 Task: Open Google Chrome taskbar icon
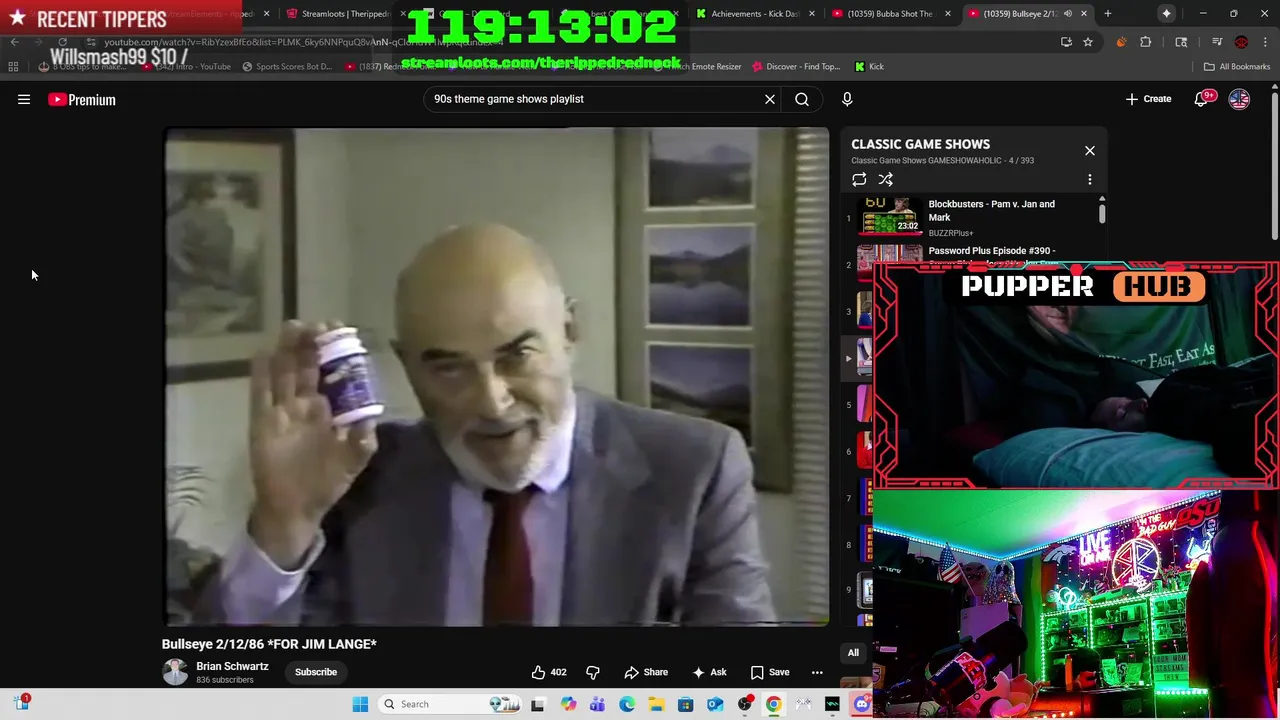click(x=774, y=704)
